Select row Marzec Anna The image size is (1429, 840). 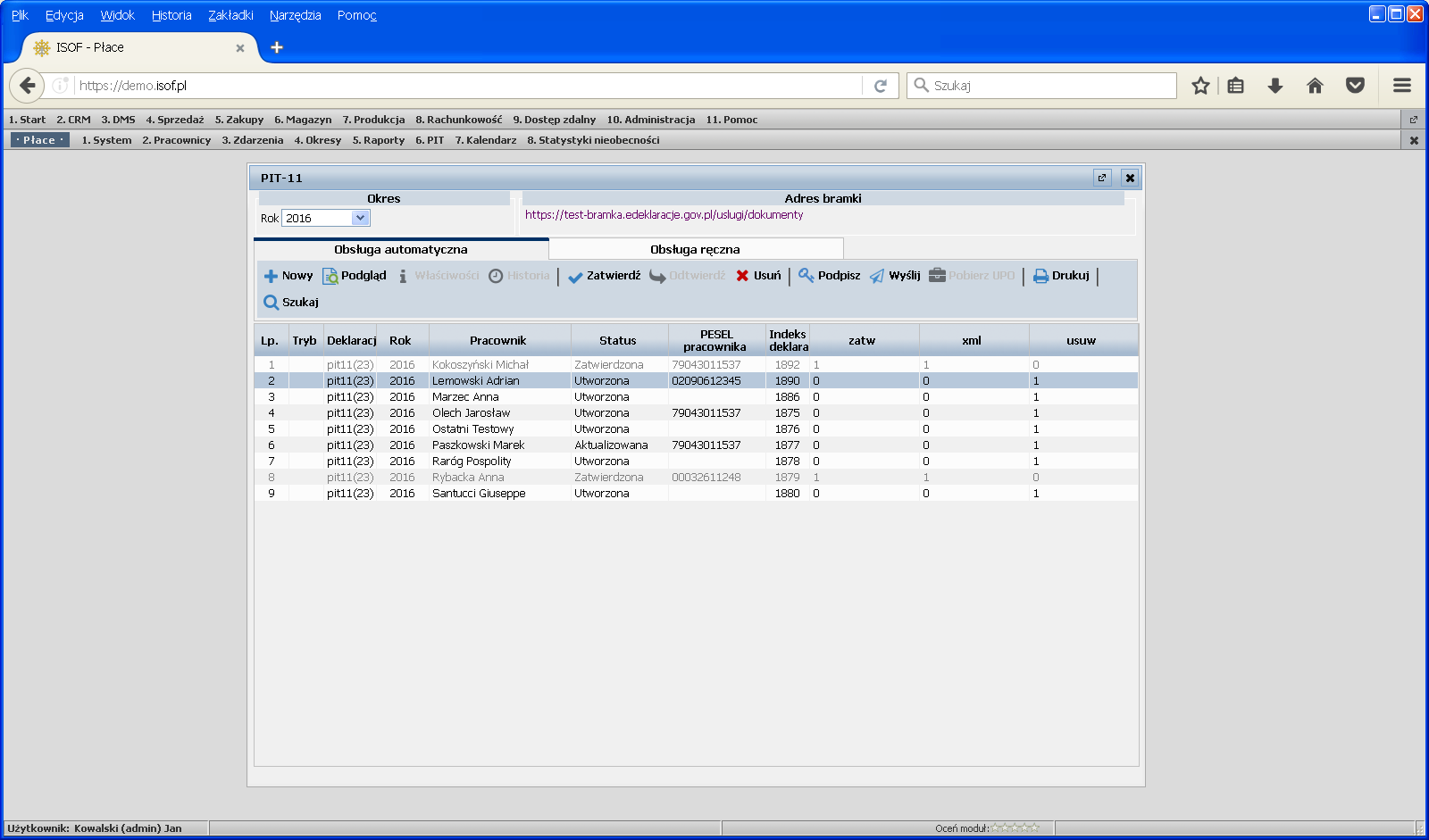(x=697, y=397)
